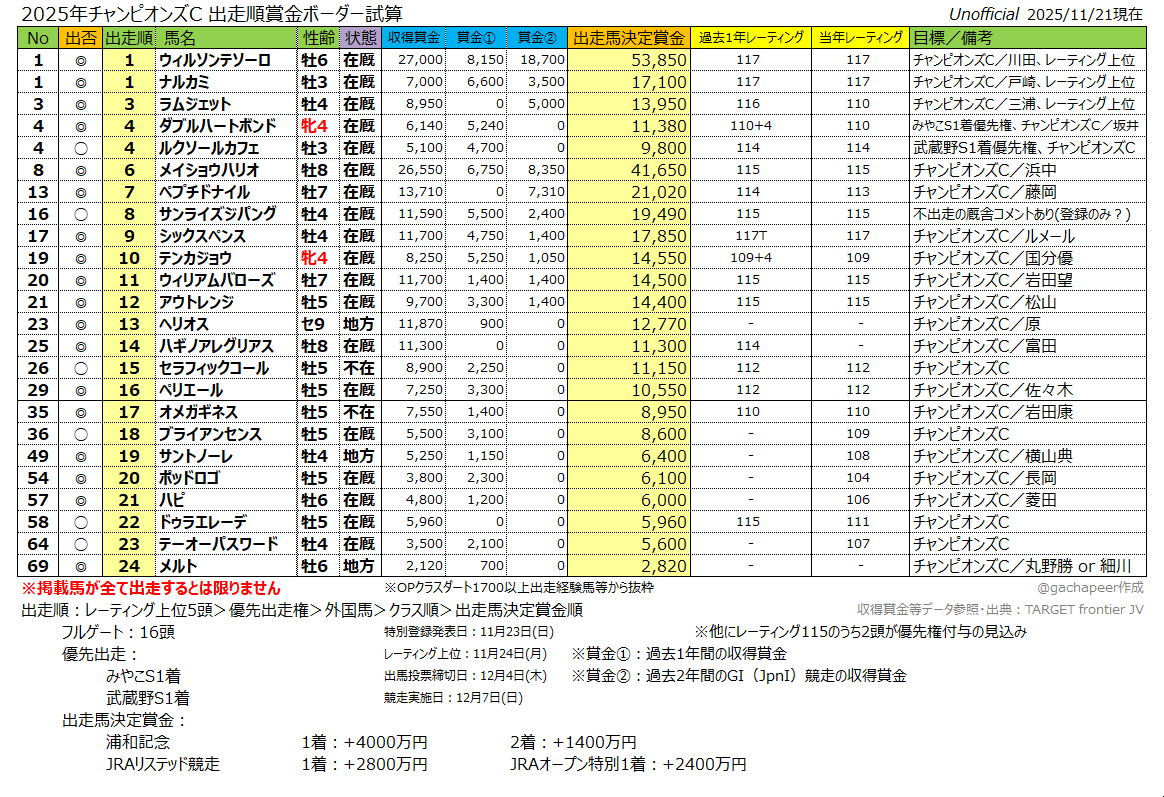Click the red warning text 掲載馬が全て出走するとは限りません
The height and width of the screenshot is (797, 1164).
click(151, 589)
